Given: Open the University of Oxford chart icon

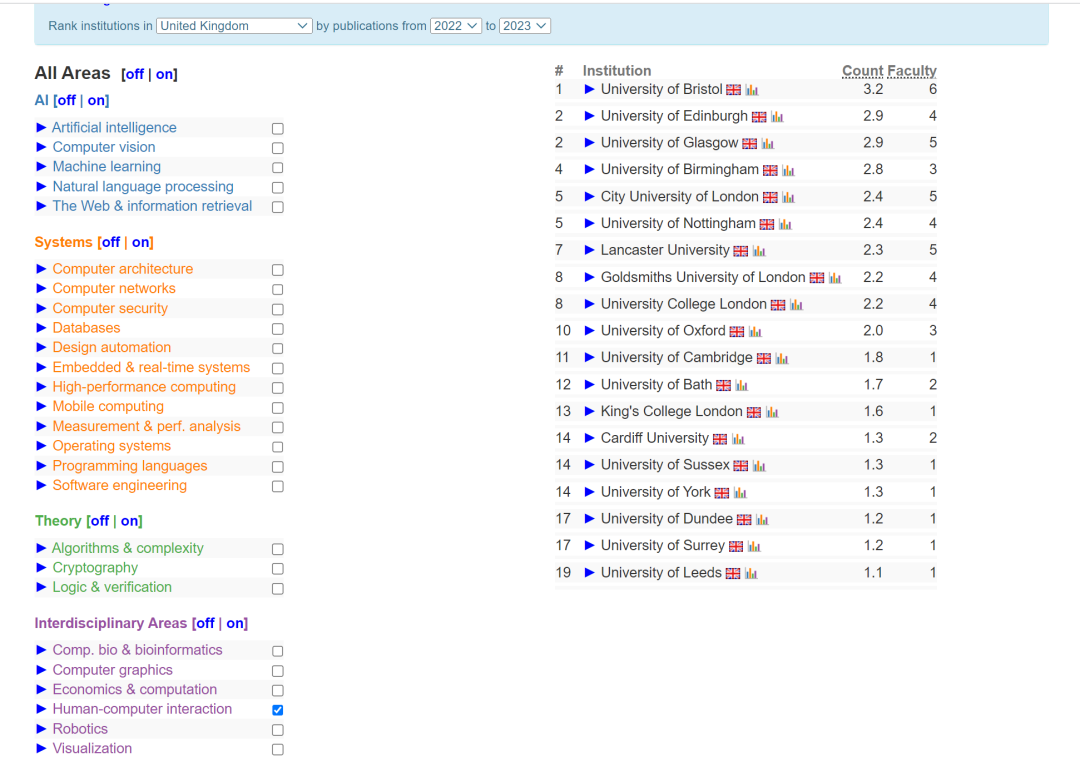Looking at the screenshot, I should point(755,332).
